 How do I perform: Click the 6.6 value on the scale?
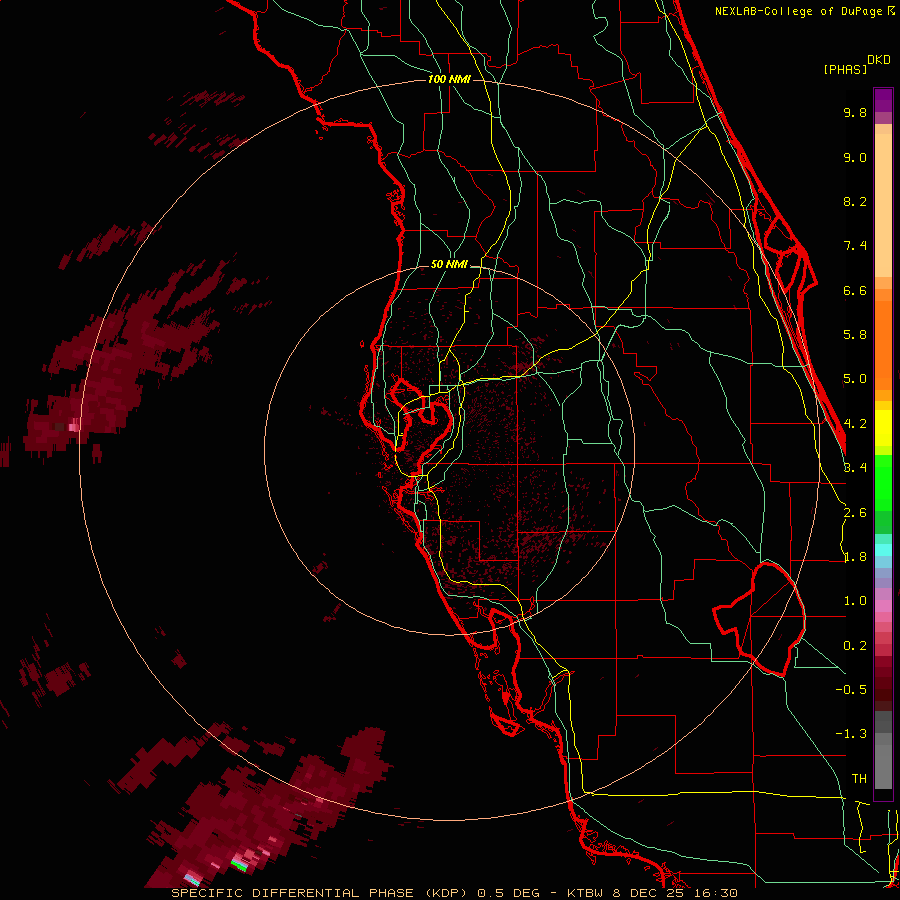tap(855, 290)
